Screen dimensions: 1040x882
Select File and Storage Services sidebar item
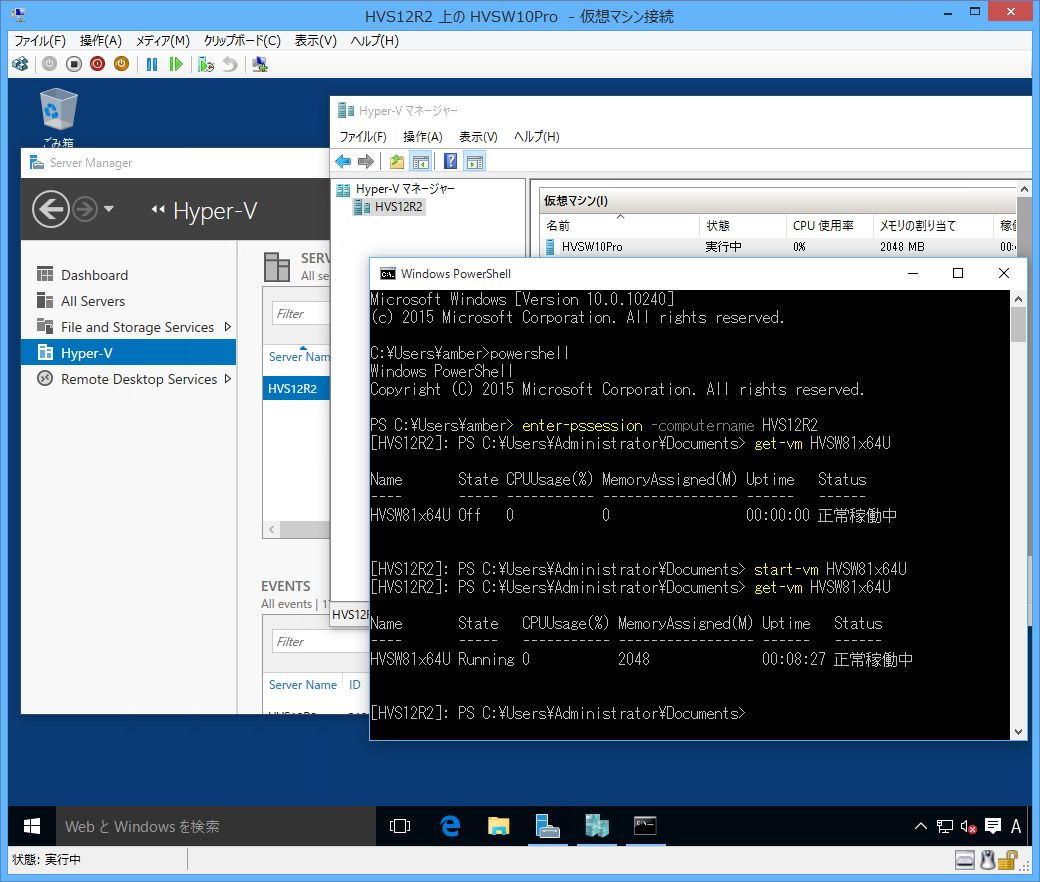[128, 327]
